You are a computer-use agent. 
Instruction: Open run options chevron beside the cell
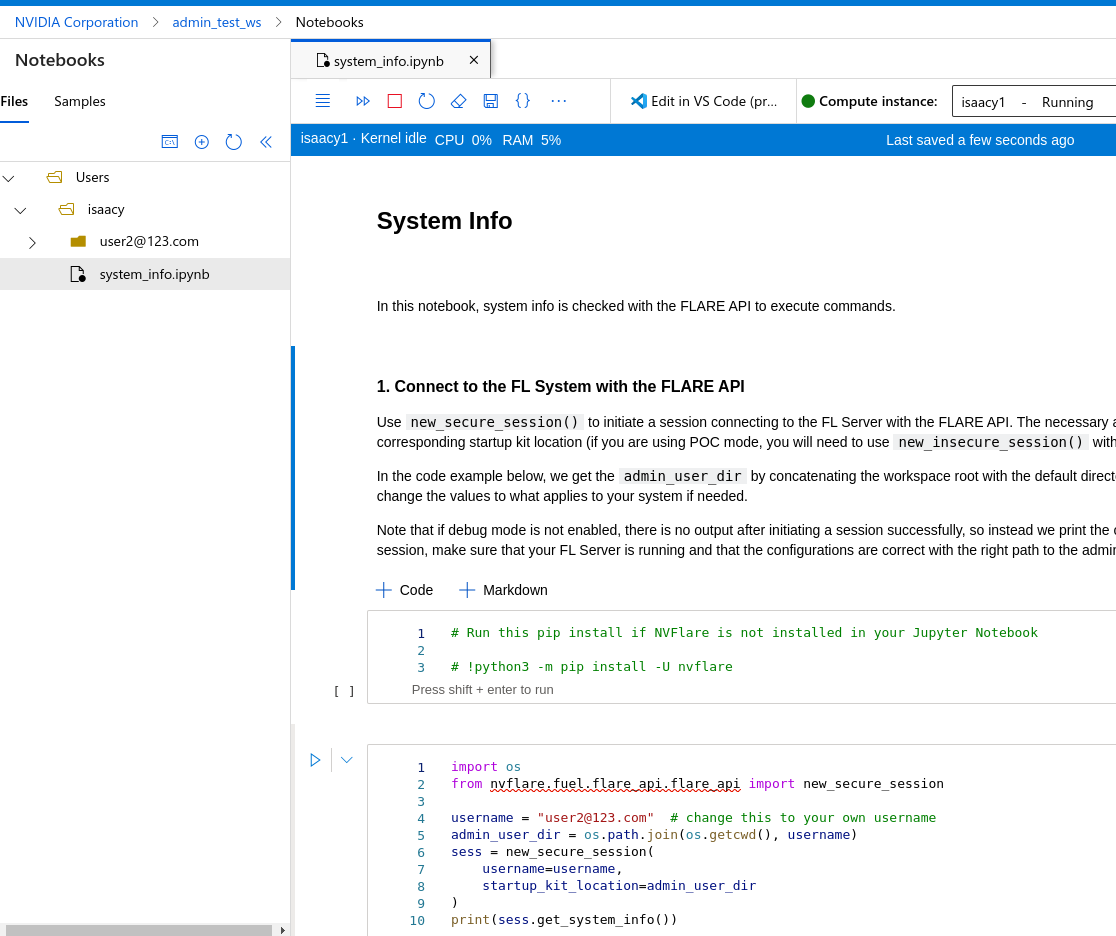pos(347,759)
